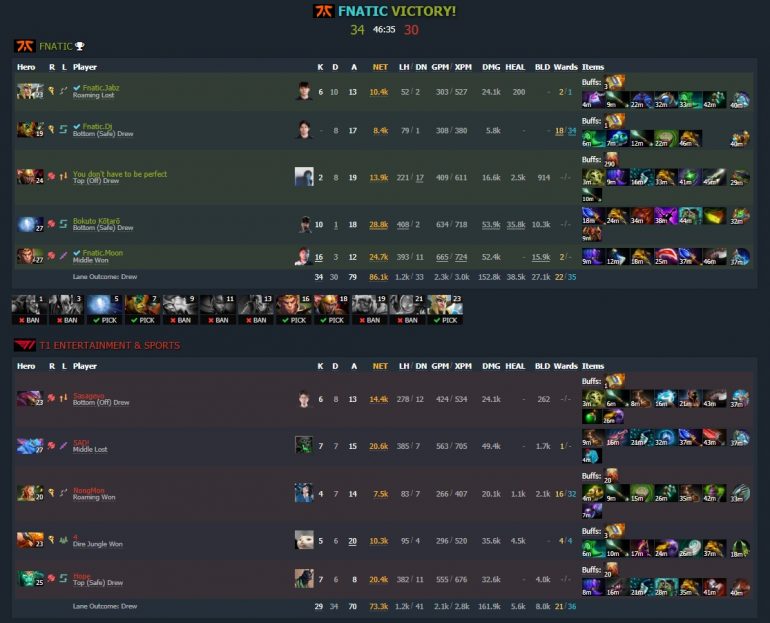Click the trophy icon next to FNATIC

tap(80, 47)
